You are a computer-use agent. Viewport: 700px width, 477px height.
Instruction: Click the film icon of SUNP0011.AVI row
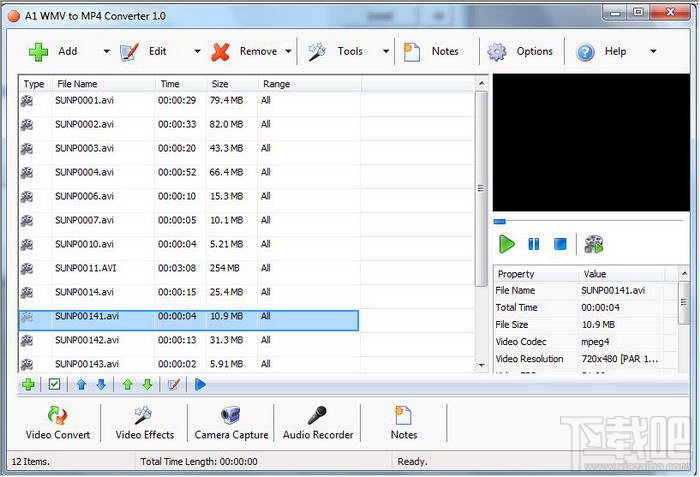[x=27, y=269]
